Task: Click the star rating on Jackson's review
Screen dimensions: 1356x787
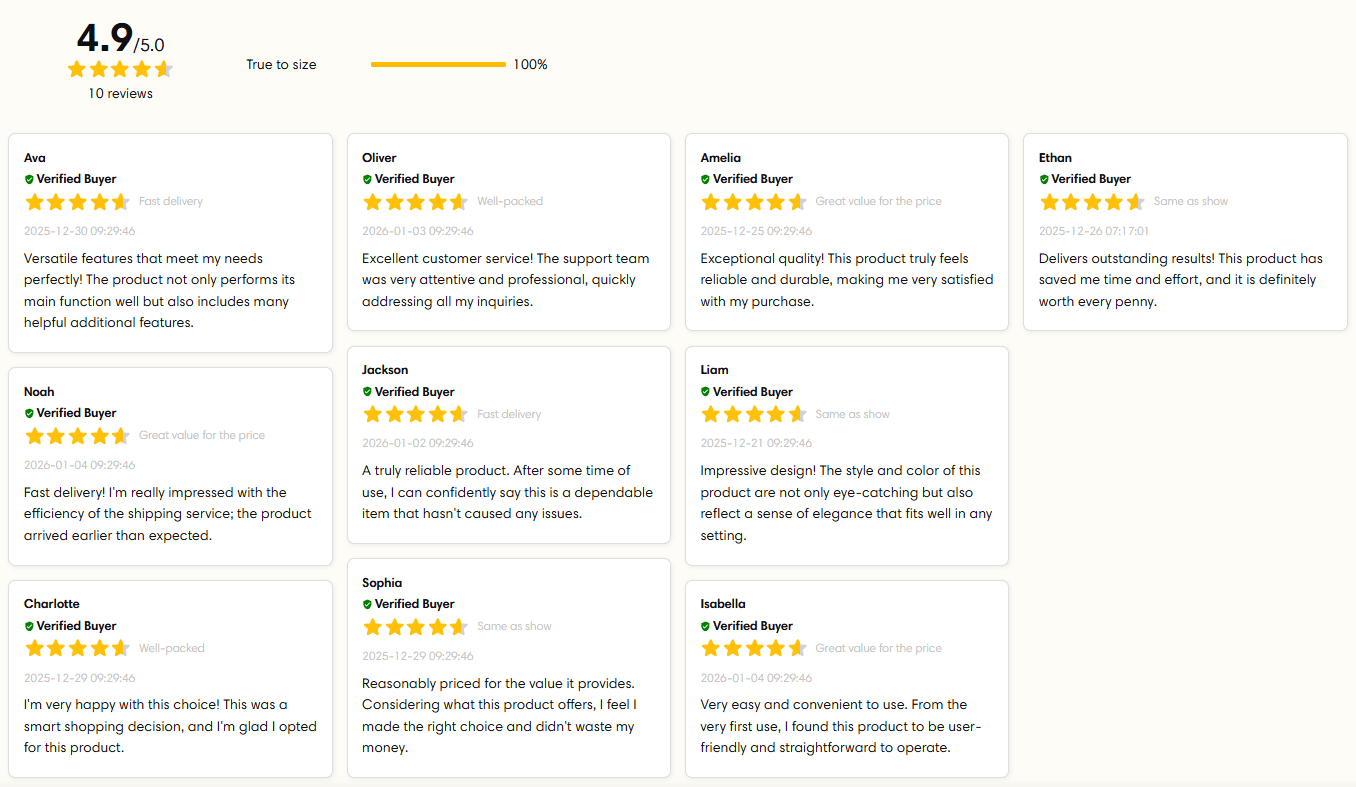Action: [415, 414]
